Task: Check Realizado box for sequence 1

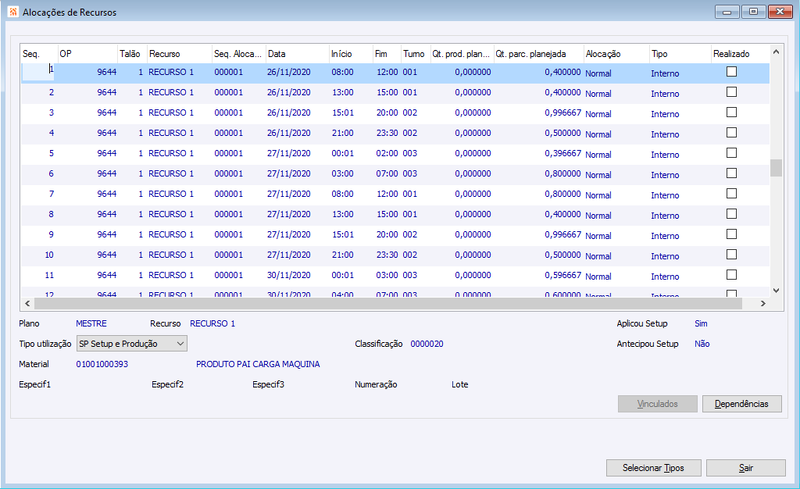Action: coord(732,71)
